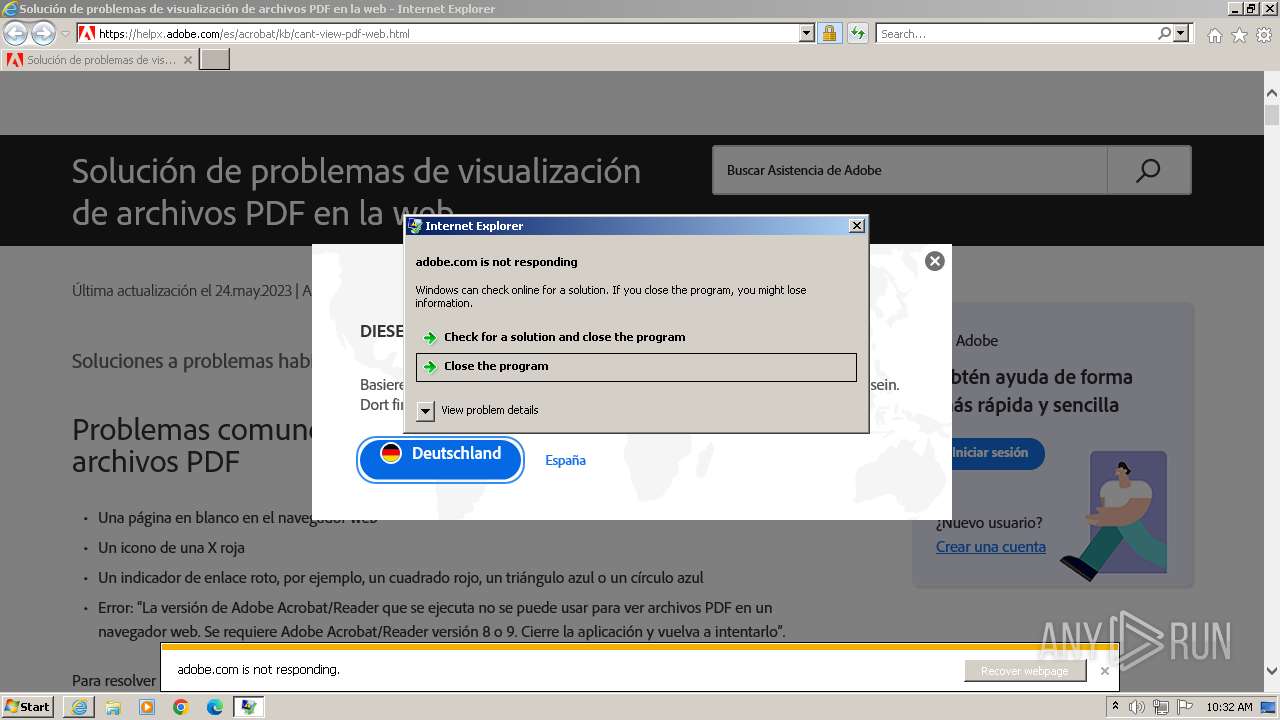Click the 10:32 AM system clock
Viewport: 1280px width, 720px height.
click(1229, 707)
